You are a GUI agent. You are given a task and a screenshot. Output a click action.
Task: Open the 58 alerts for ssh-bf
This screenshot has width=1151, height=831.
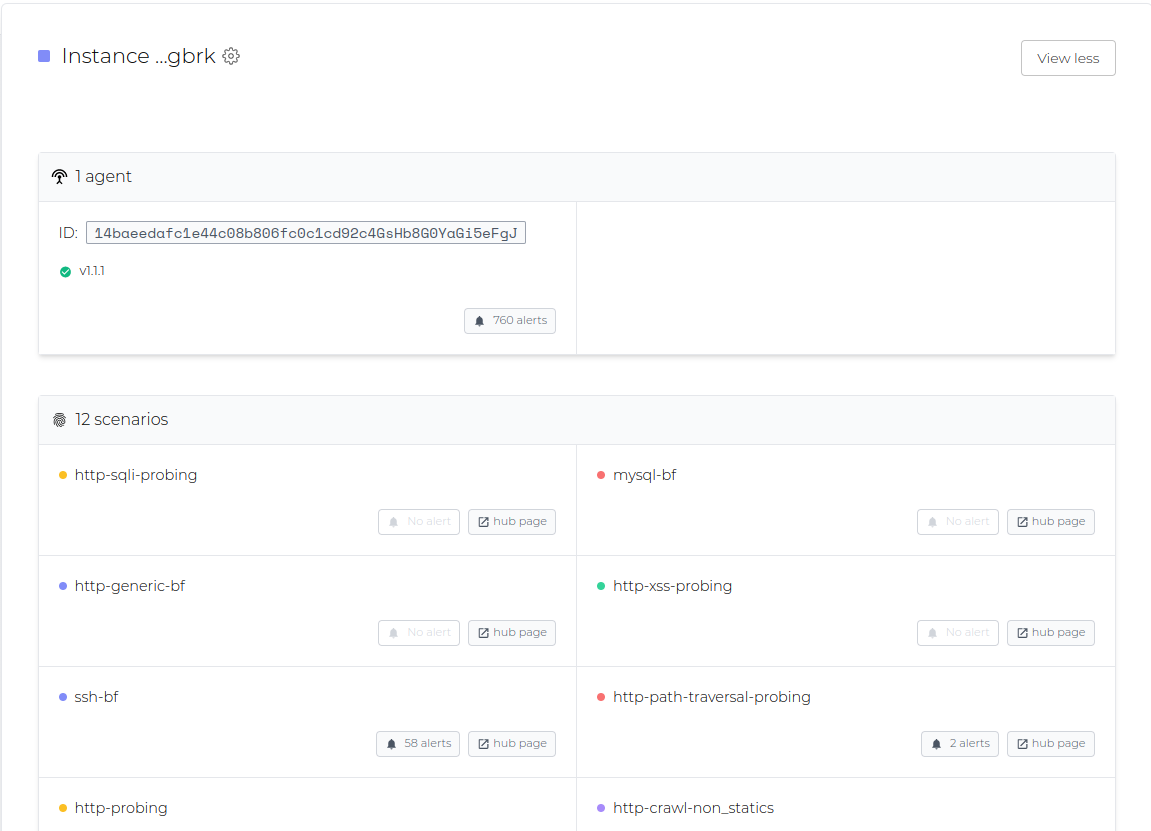pyautogui.click(x=417, y=743)
